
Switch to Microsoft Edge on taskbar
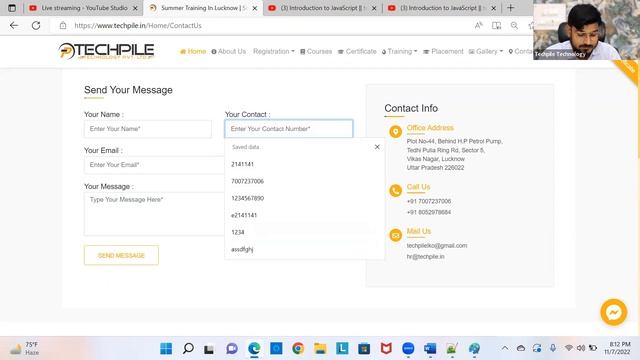[x=254, y=349]
